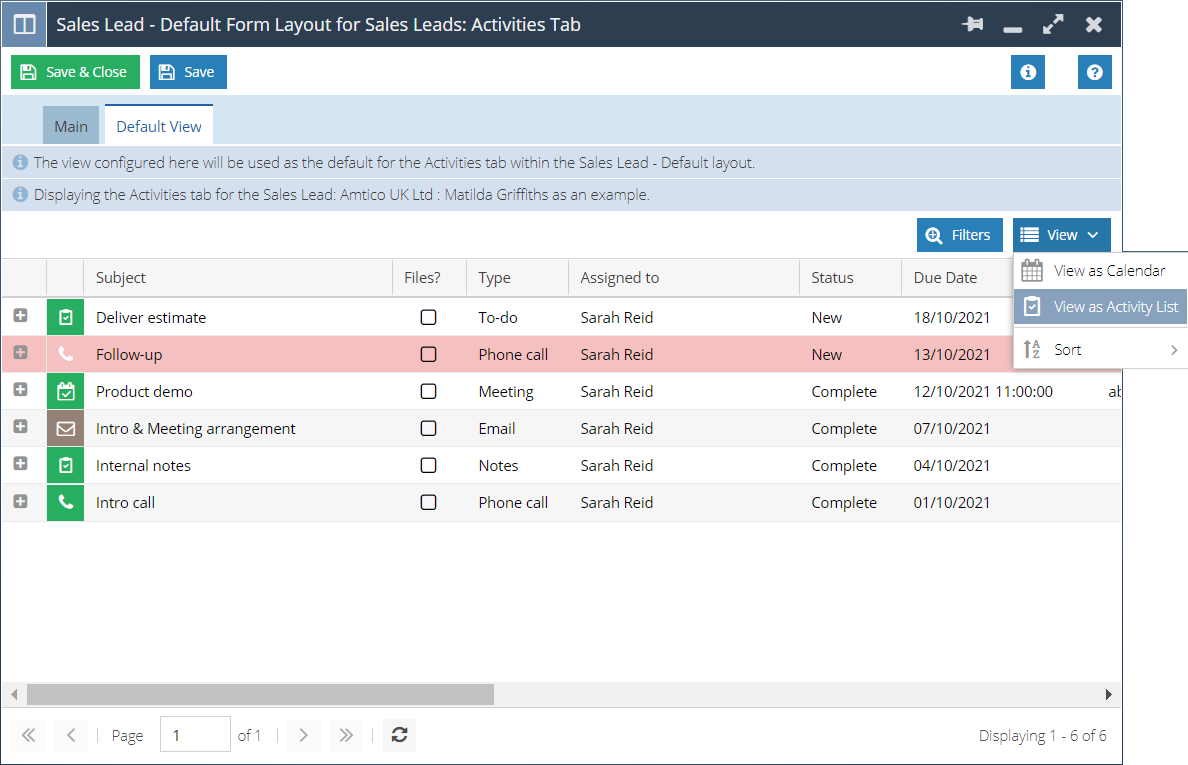Click the Product demo meeting calendar icon
This screenshot has height=765, width=1188.
click(65, 391)
